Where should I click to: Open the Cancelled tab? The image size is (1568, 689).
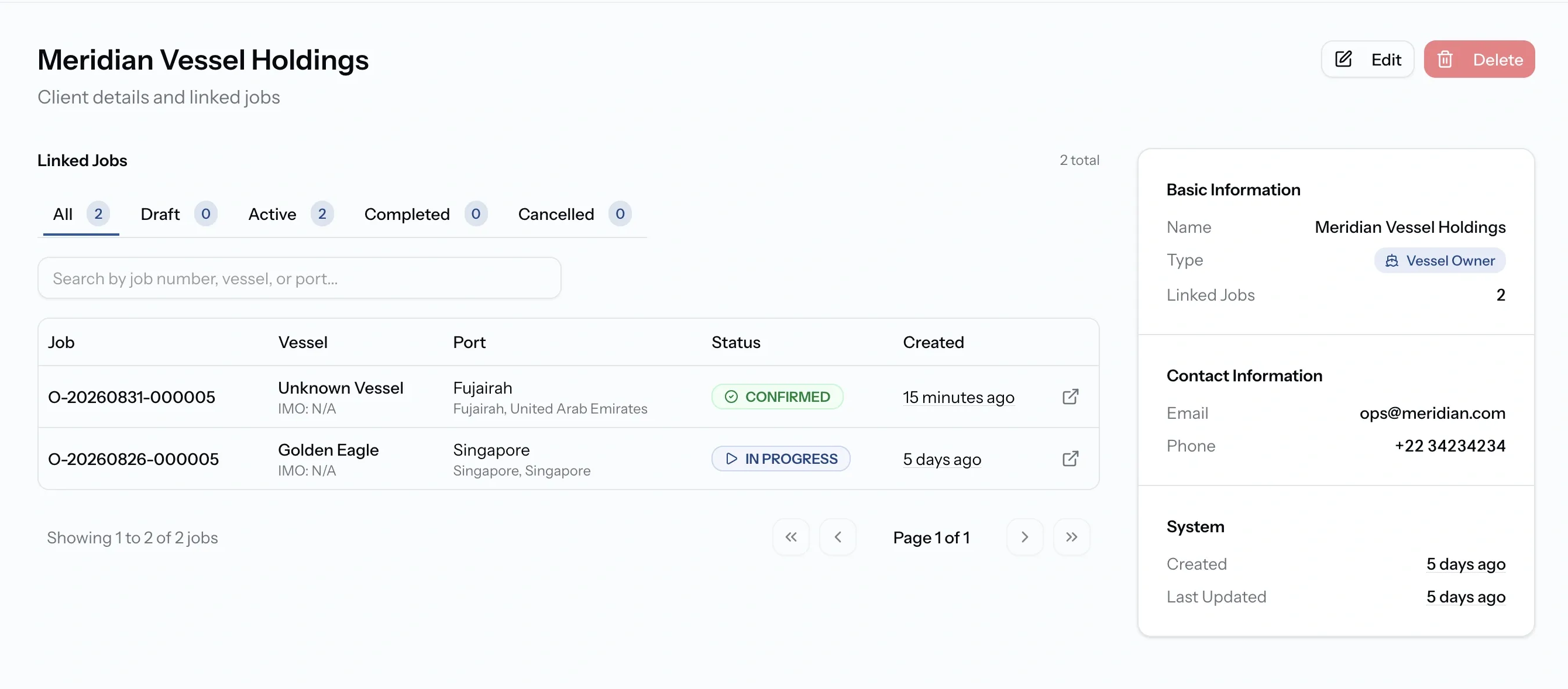575,214
